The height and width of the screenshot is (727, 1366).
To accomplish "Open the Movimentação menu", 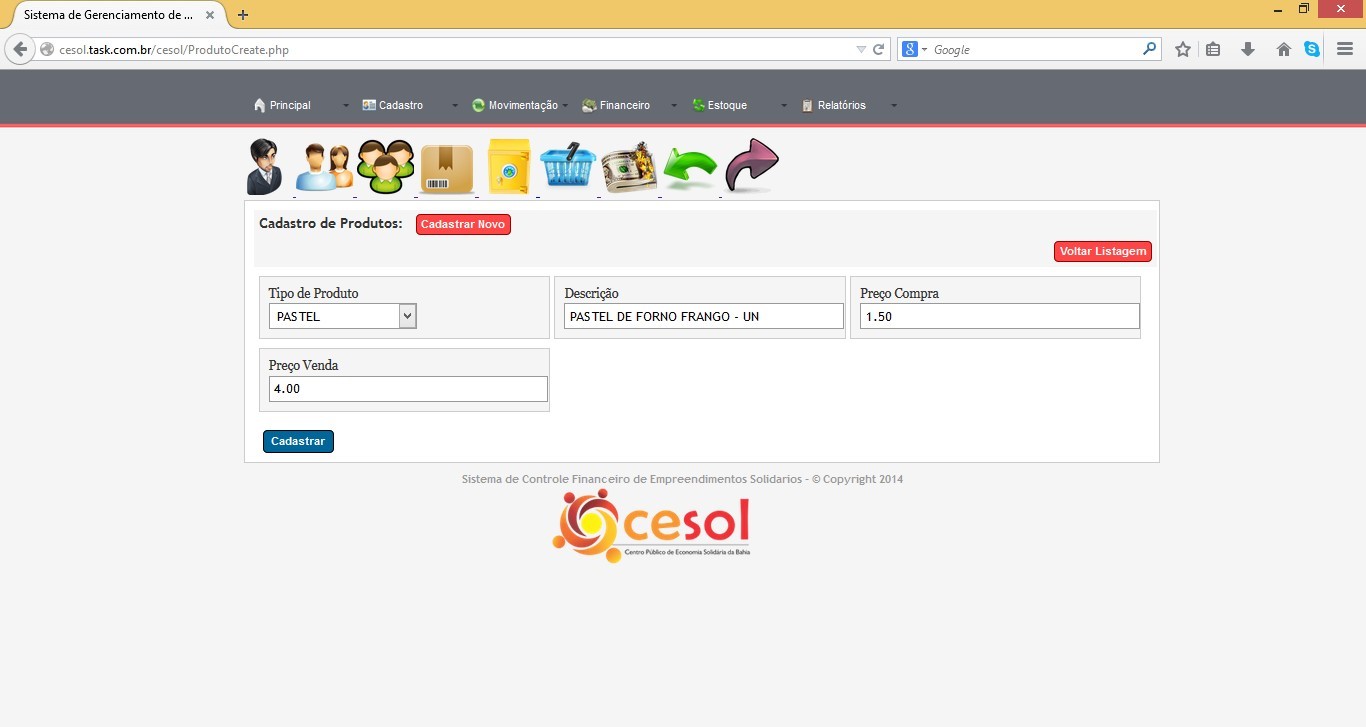I will pos(522,105).
